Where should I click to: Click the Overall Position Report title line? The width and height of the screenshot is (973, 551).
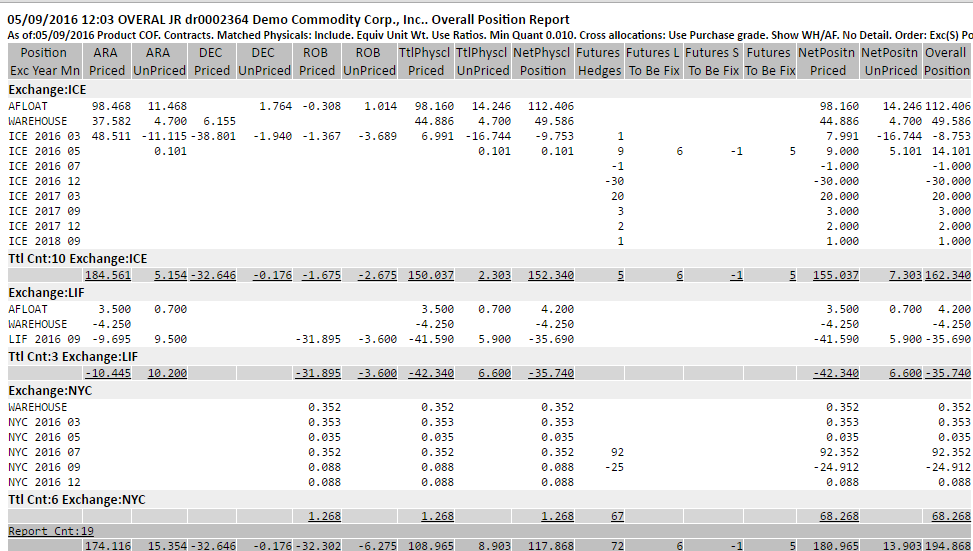pyautogui.click(x=288, y=20)
